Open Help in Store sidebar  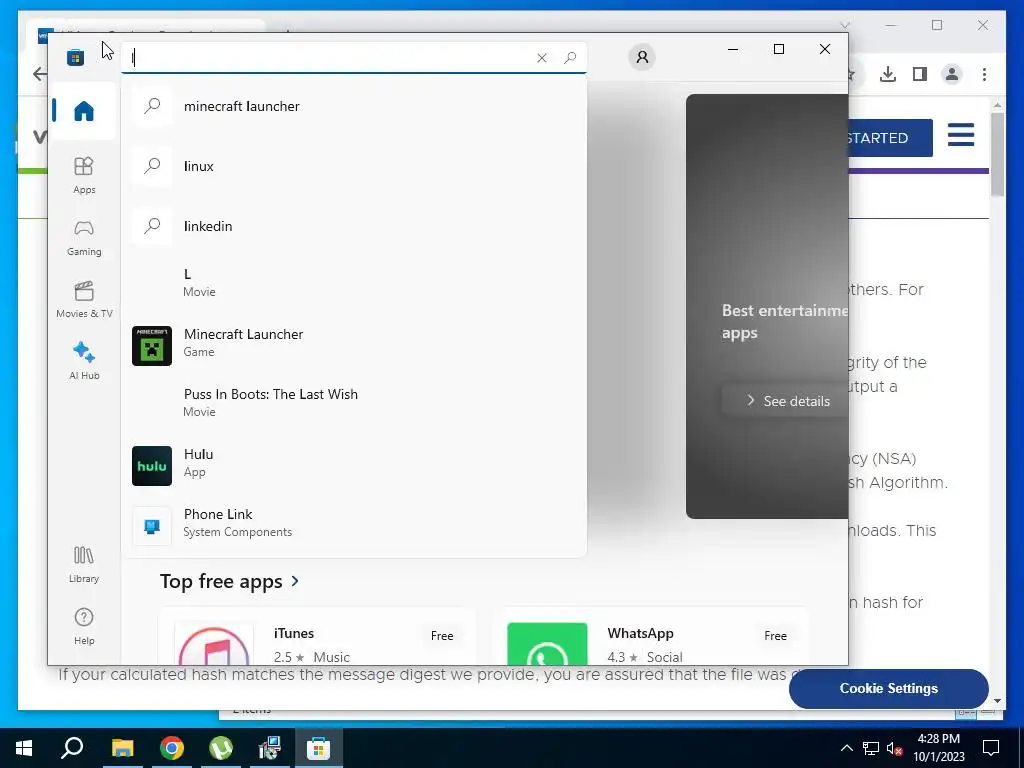click(84, 626)
